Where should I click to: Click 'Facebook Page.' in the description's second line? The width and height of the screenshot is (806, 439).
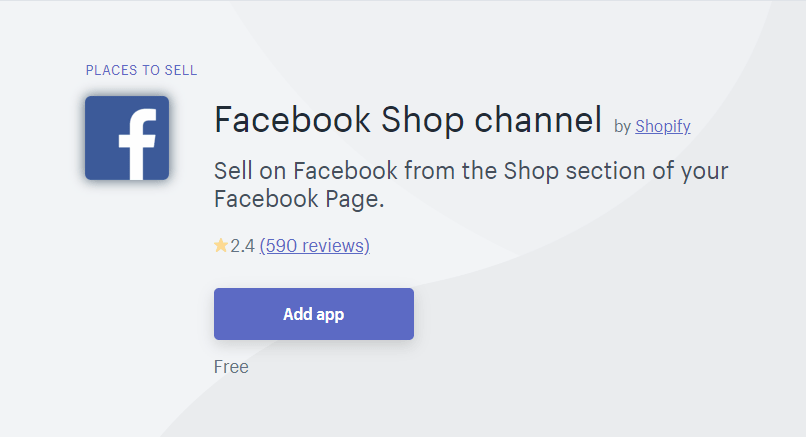click(299, 199)
